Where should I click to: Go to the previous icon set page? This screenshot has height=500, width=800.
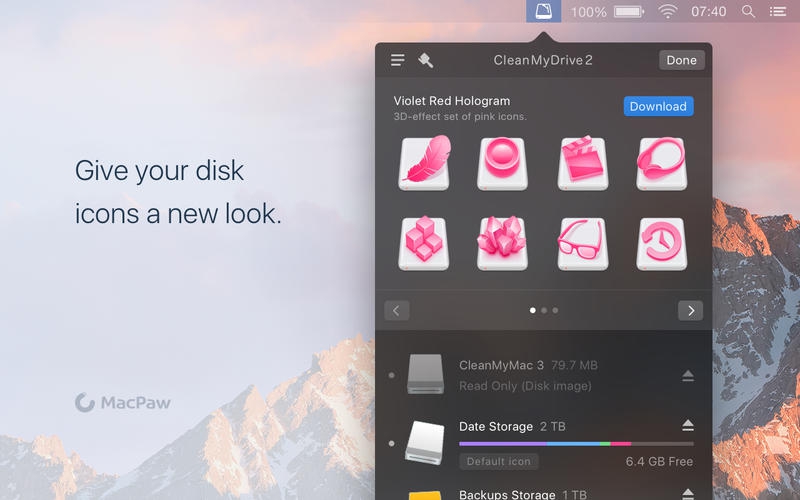[x=396, y=310]
